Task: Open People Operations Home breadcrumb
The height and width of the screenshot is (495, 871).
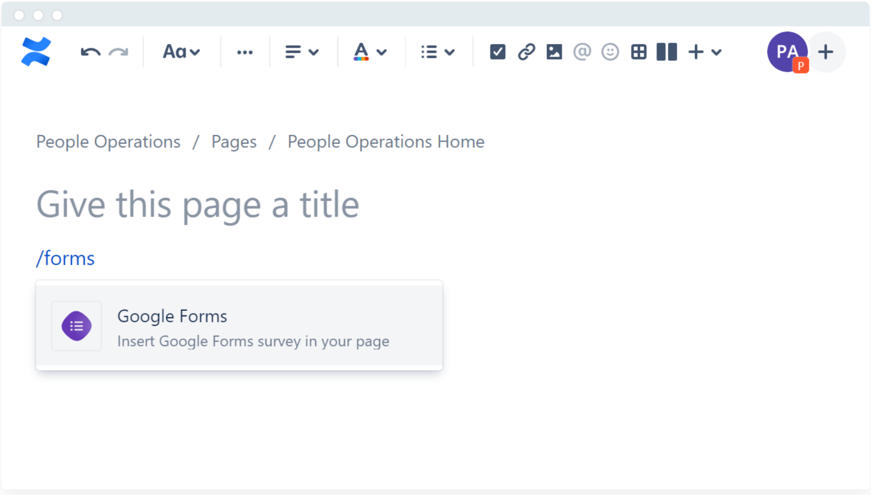Action: 386,142
